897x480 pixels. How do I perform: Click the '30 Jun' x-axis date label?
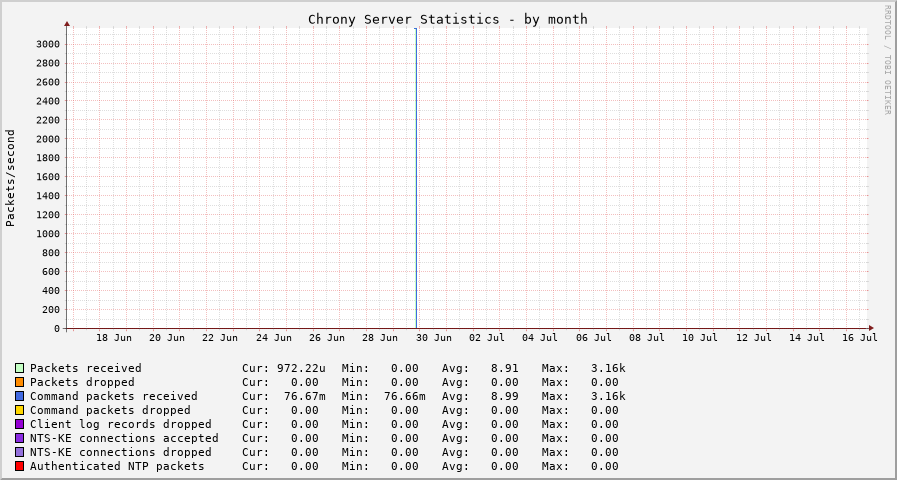point(434,338)
